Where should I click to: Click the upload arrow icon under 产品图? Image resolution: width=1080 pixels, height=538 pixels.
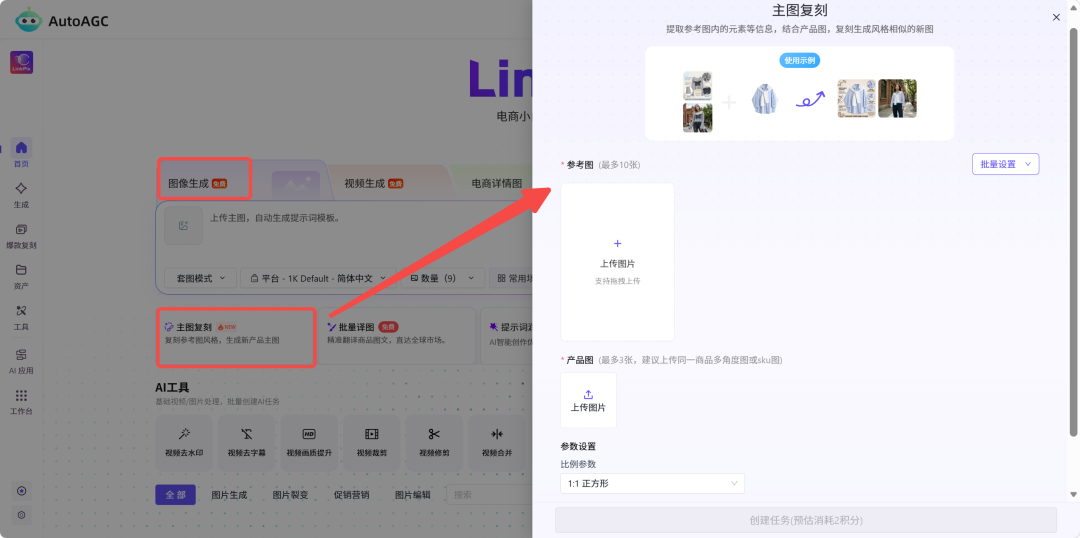click(x=588, y=395)
